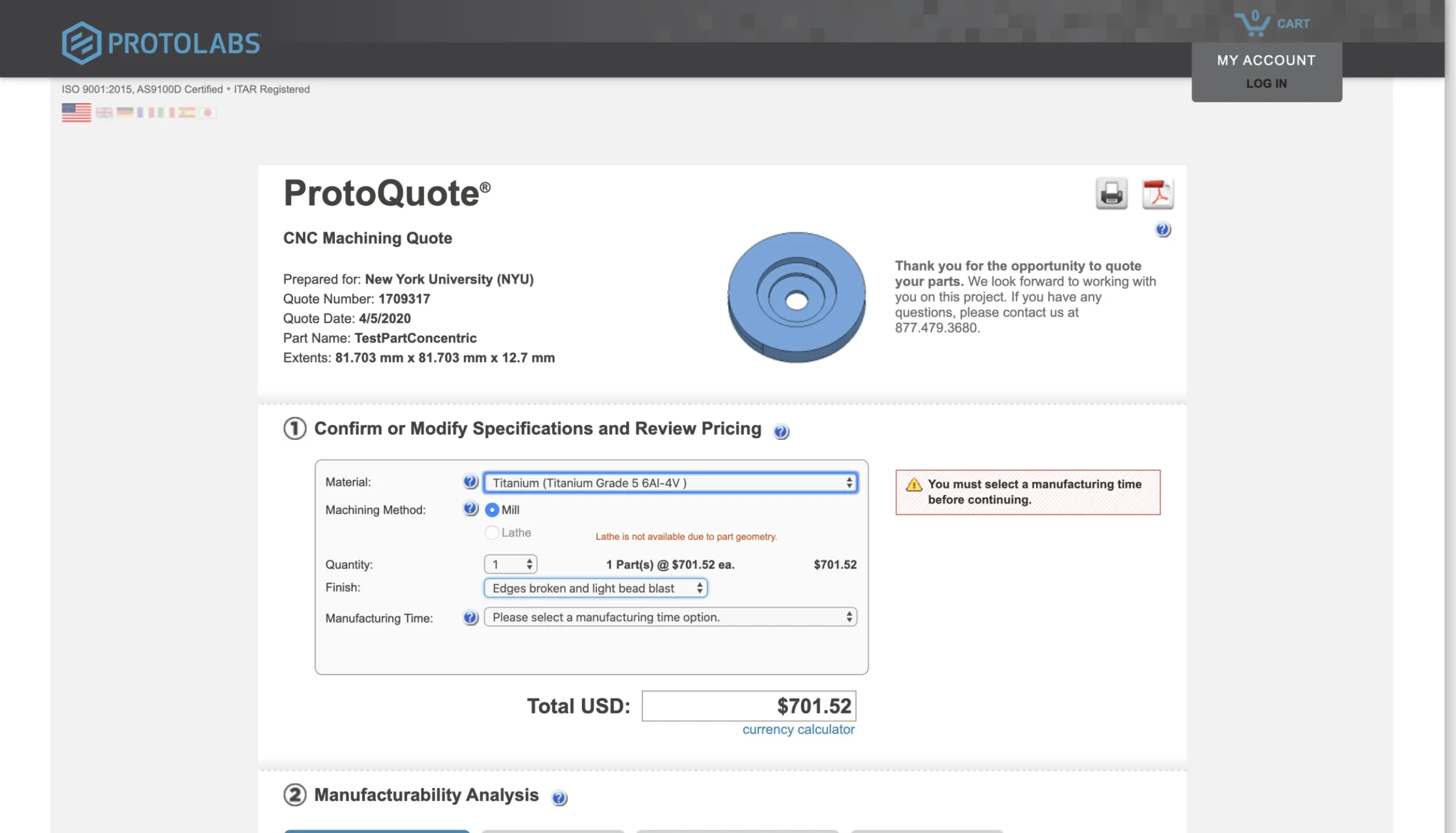Image resolution: width=1456 pixels, height=833 pixels.
Task: Click the Total USD amount field
Action: 749,706
